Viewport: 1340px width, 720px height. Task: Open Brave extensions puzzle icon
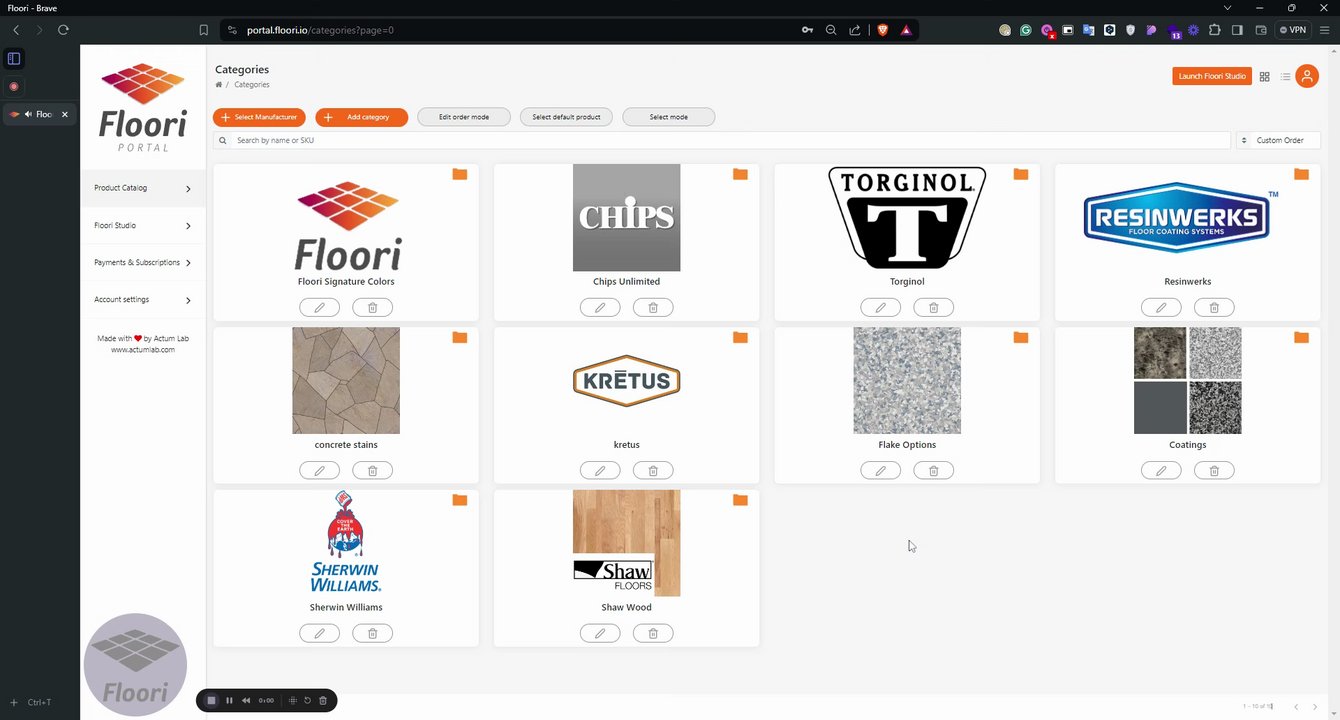pyautogui.click(x=1215, y=30)
